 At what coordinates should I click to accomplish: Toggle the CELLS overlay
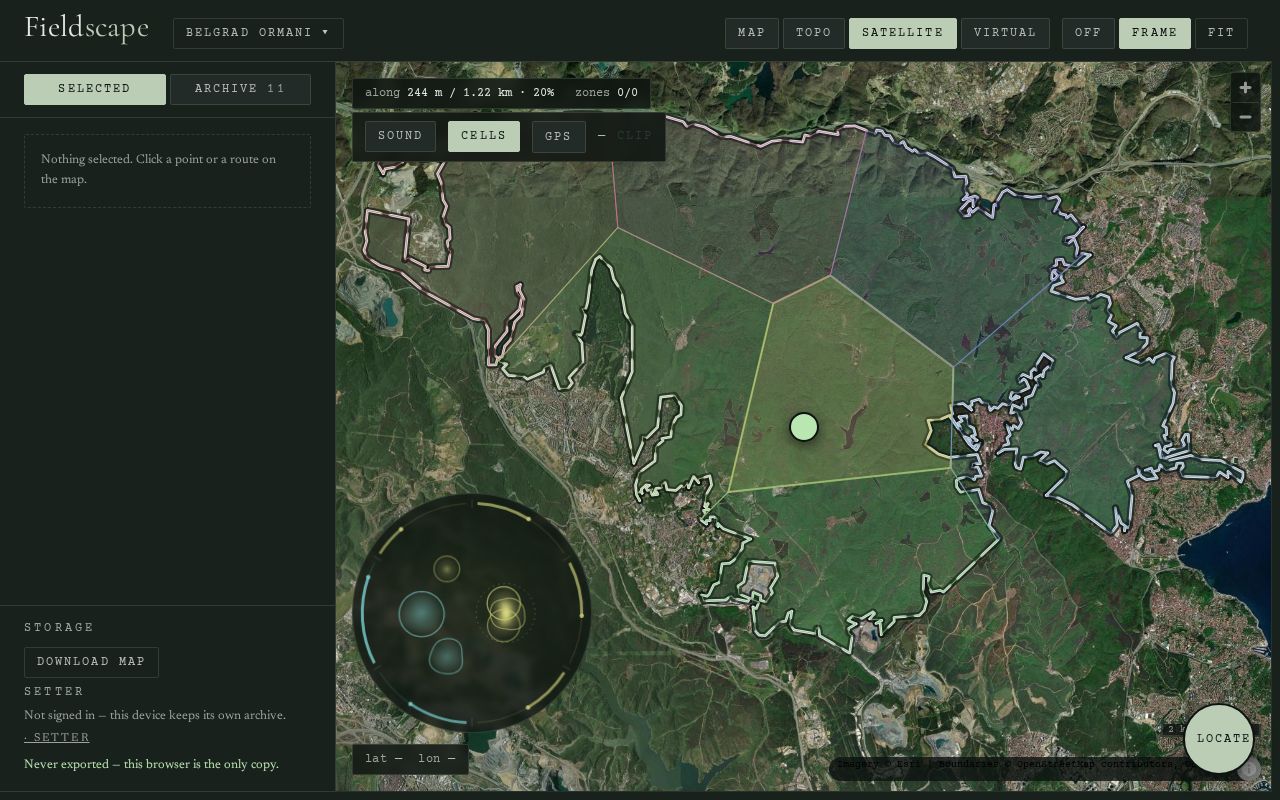point(484,136)
